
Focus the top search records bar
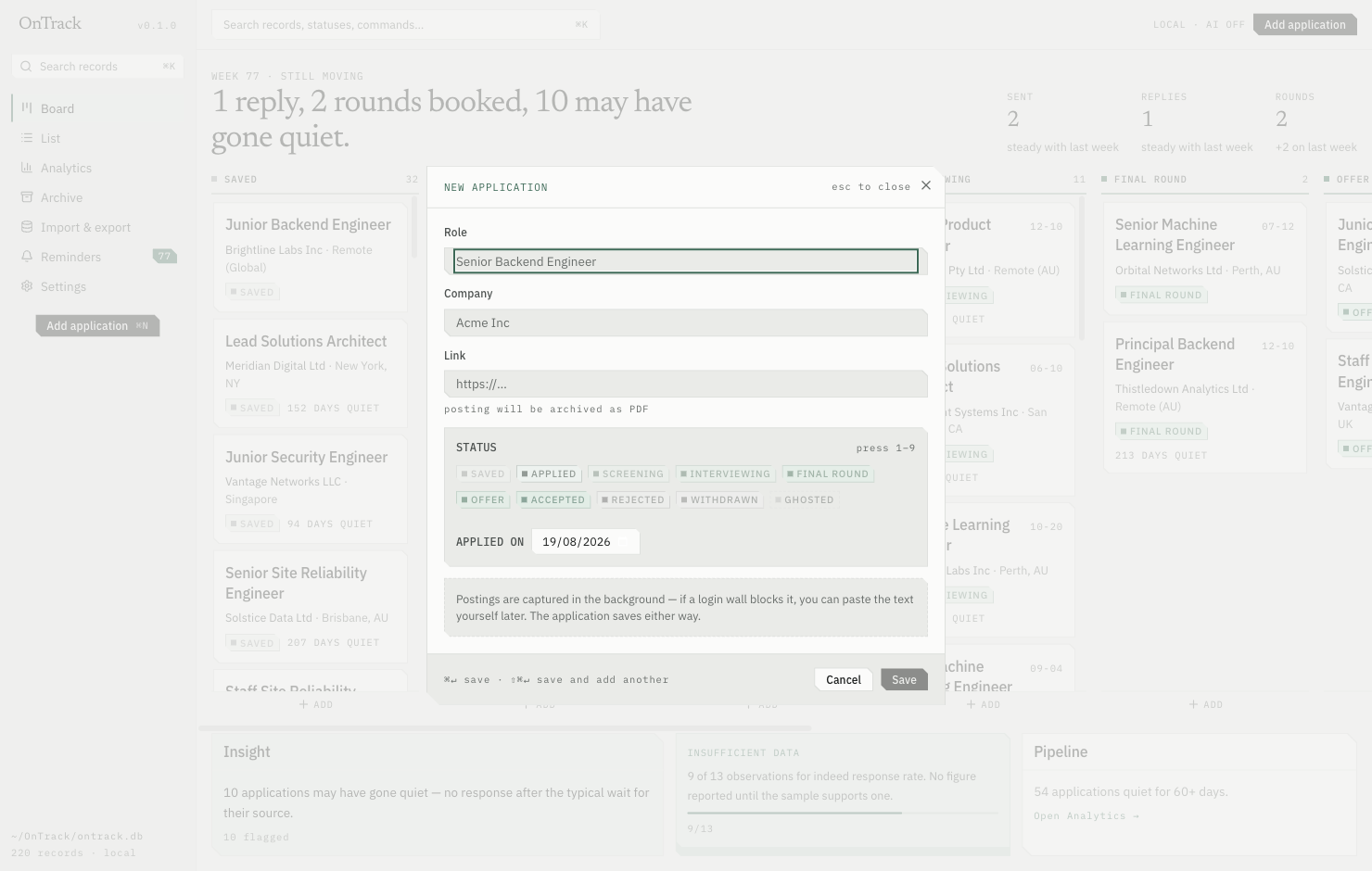point(405,25)
